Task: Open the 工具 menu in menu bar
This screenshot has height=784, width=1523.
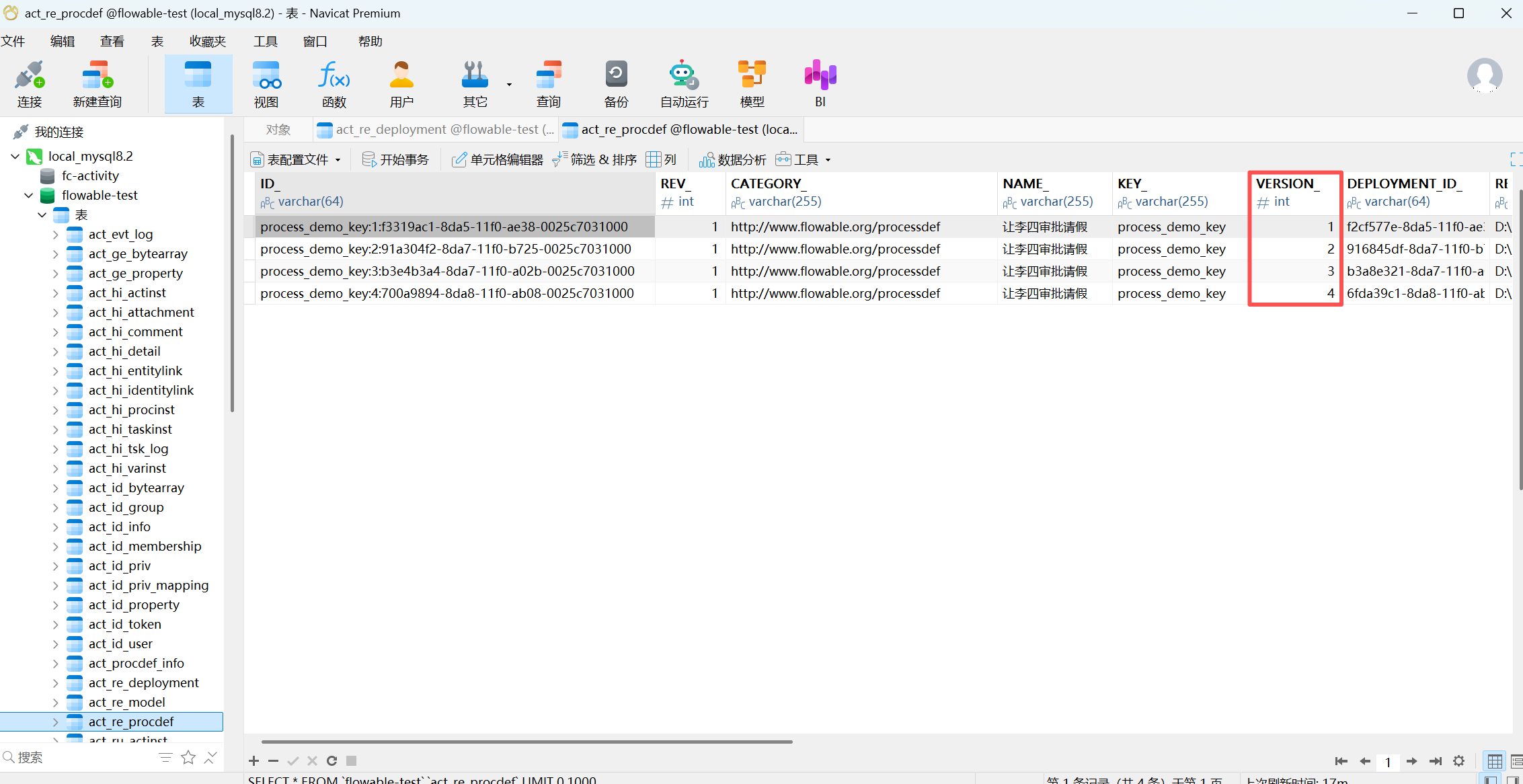Action: tap(265, 42)
